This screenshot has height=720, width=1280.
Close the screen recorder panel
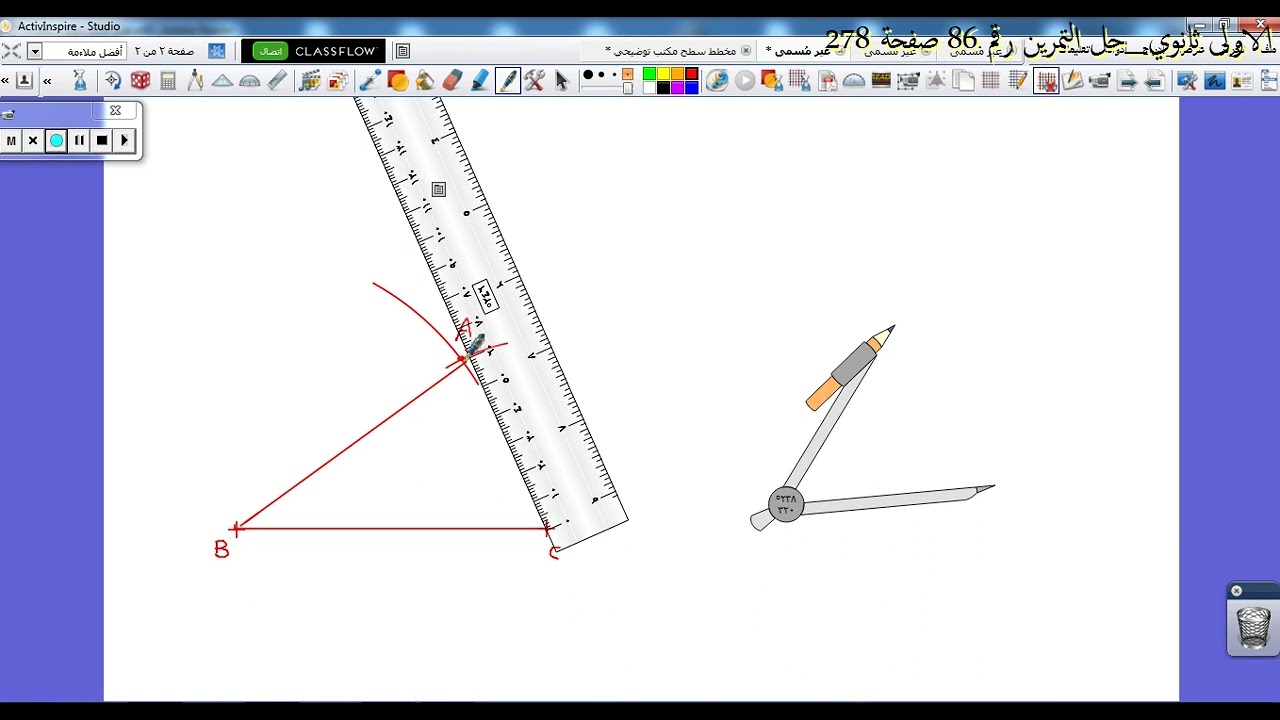coord(115,110)
